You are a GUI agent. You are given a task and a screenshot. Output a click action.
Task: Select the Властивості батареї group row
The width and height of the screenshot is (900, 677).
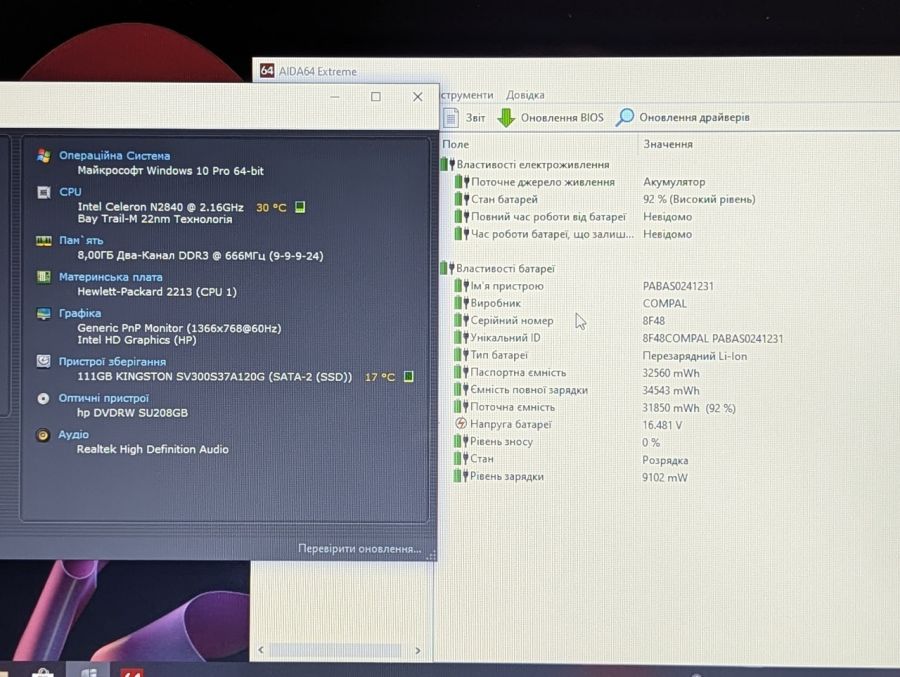click(x=498, y=269)
